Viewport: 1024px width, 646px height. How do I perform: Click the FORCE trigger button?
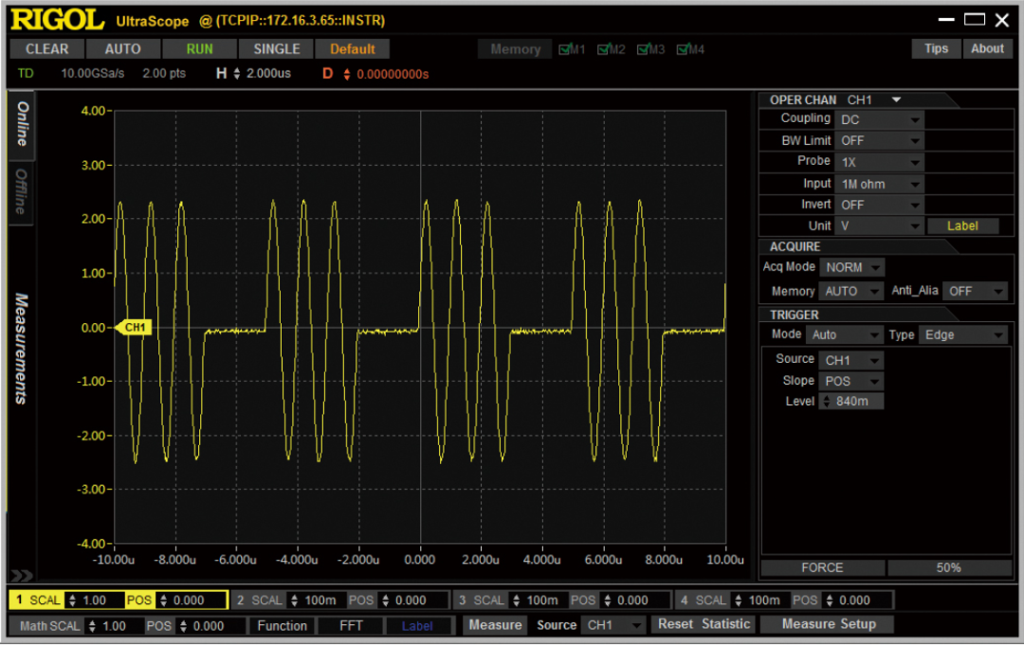[x=822, y=568]
